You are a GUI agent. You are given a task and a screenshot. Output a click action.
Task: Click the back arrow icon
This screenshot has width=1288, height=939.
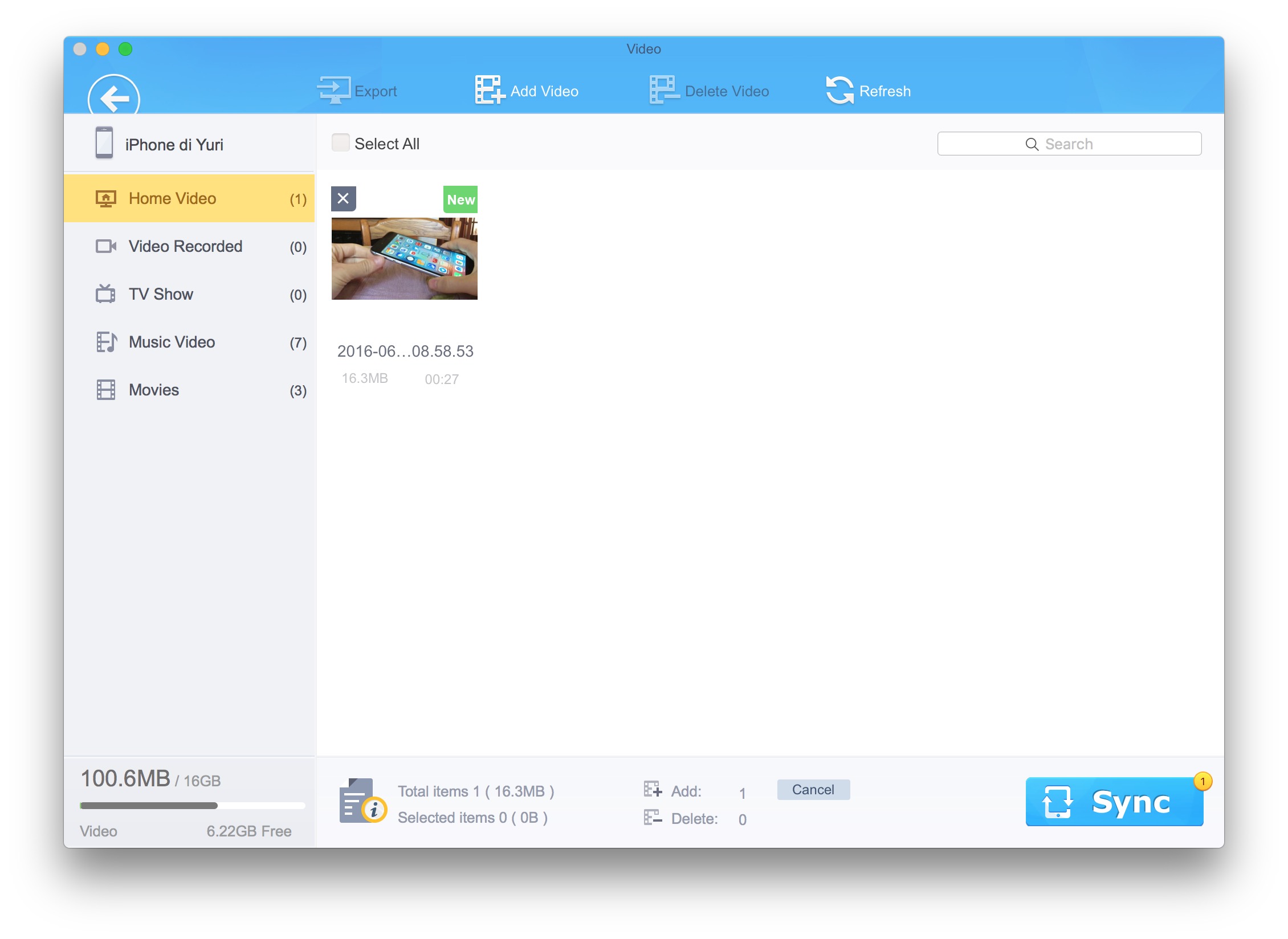[x=114, y=97]
